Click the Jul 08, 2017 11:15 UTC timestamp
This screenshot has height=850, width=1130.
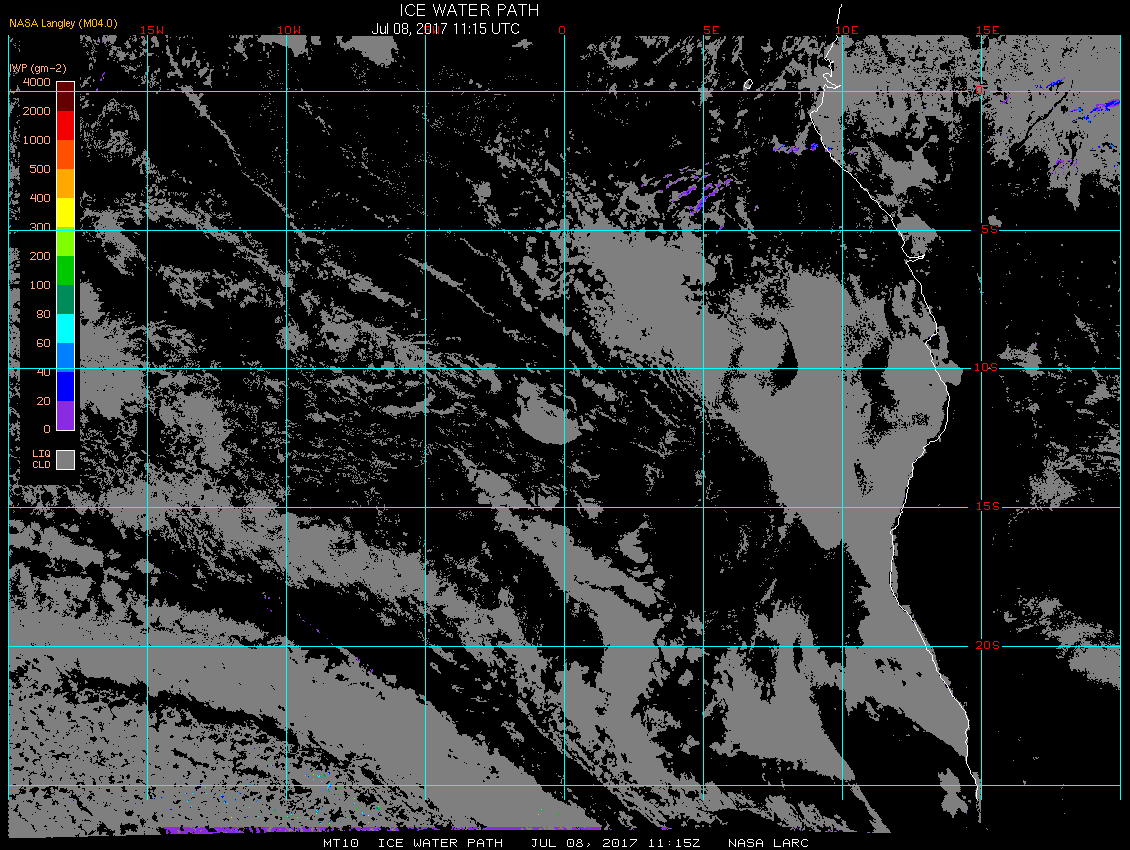(x=445, y=29)
